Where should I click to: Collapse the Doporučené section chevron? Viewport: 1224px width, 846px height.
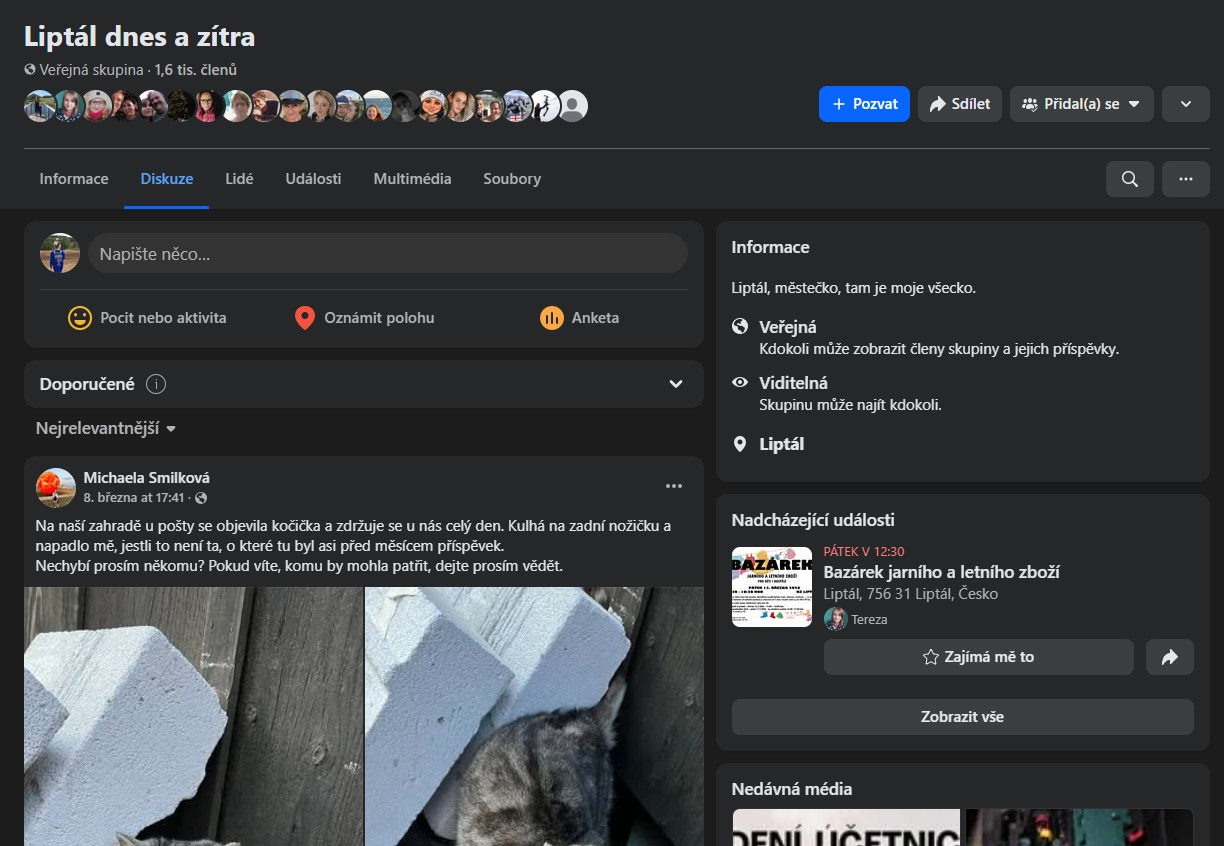[676, 384]
